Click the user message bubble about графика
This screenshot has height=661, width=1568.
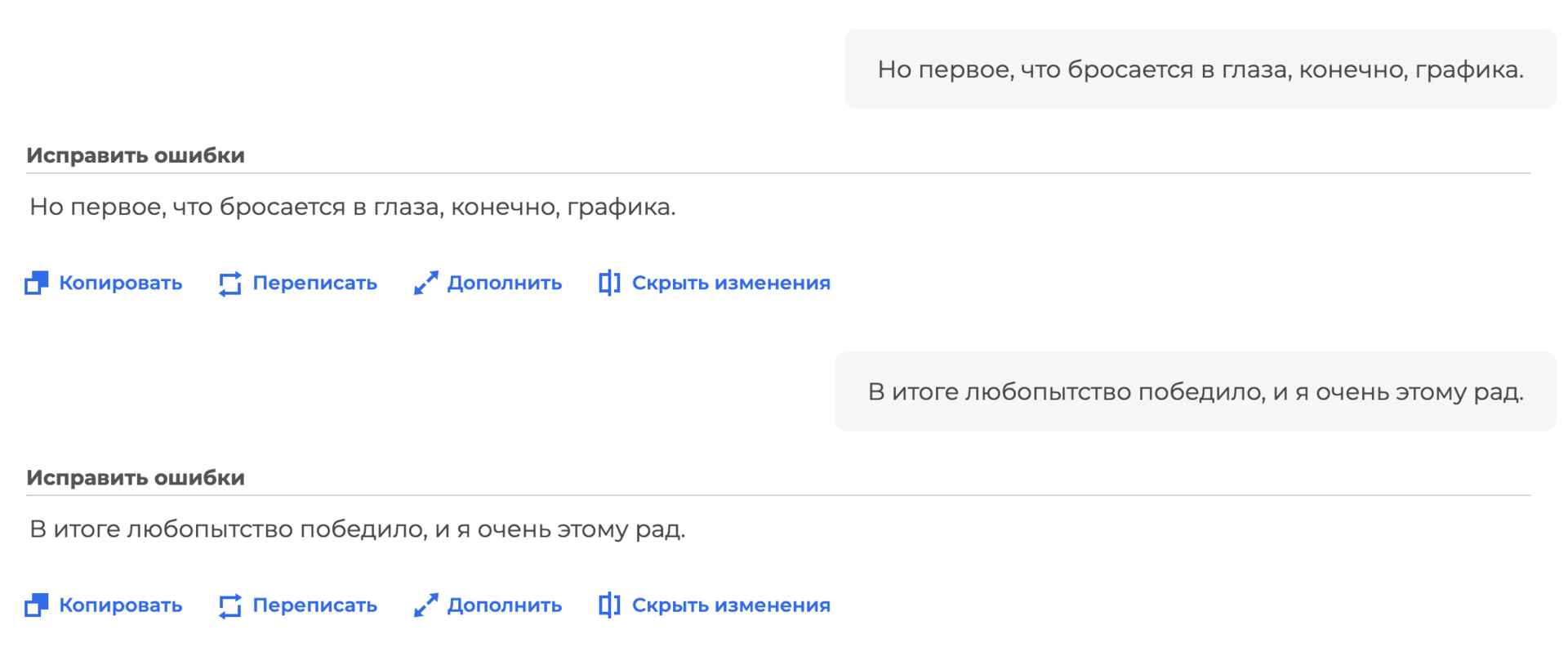(x=1200, y=69)
